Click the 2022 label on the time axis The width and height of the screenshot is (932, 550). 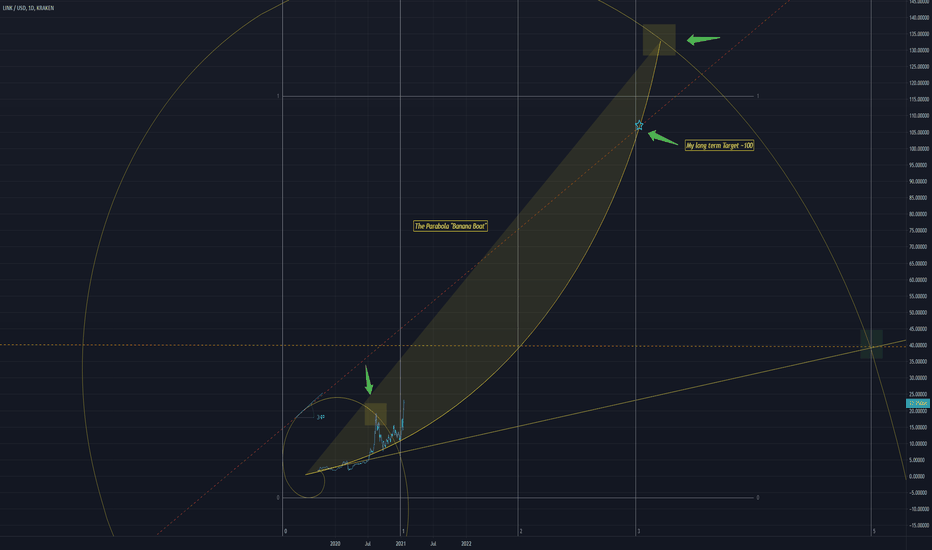click(466, 543)
